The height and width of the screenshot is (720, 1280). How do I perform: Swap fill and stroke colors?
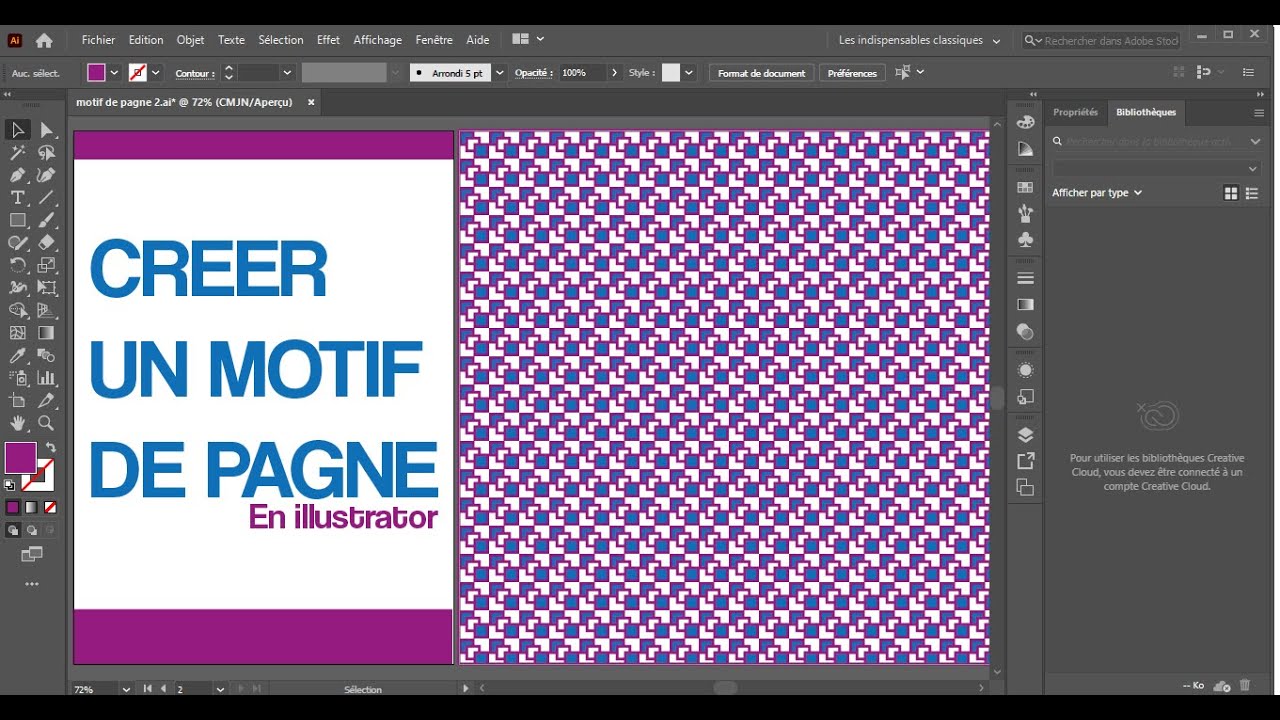point(50,448)
